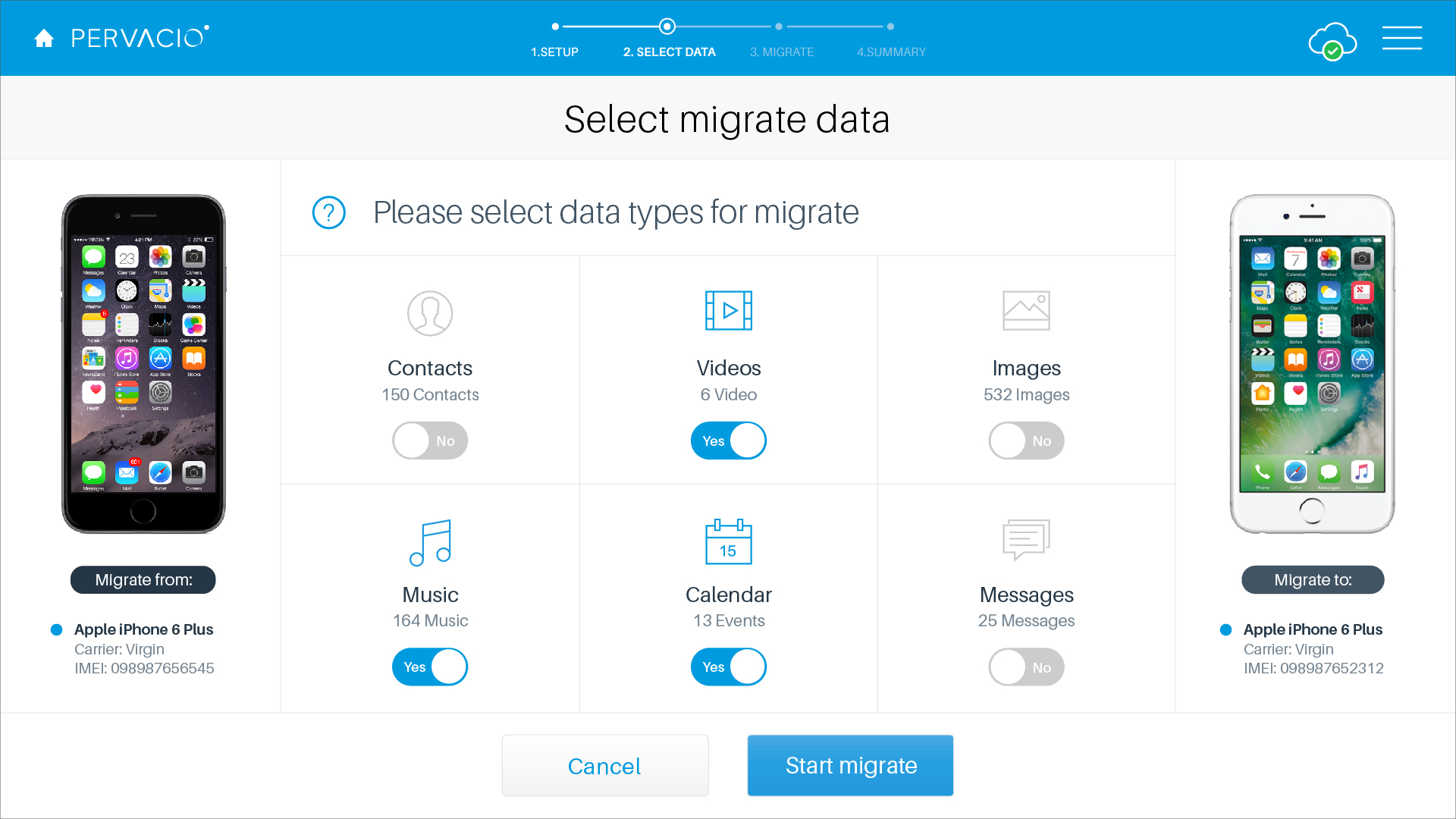Go to step 1.SETUP

554,52
